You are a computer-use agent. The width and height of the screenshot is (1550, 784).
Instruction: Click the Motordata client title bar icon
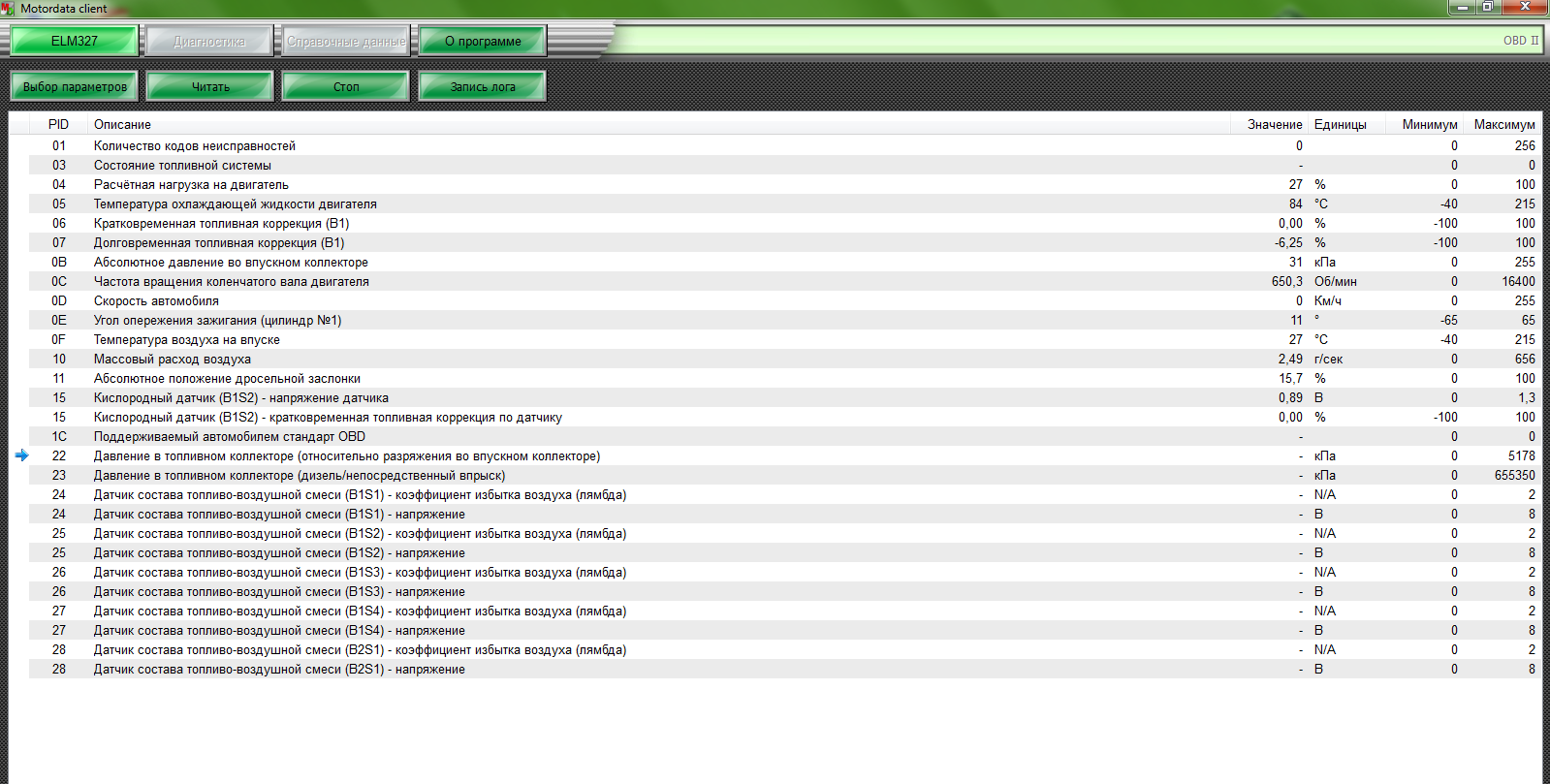pos(8,8)
